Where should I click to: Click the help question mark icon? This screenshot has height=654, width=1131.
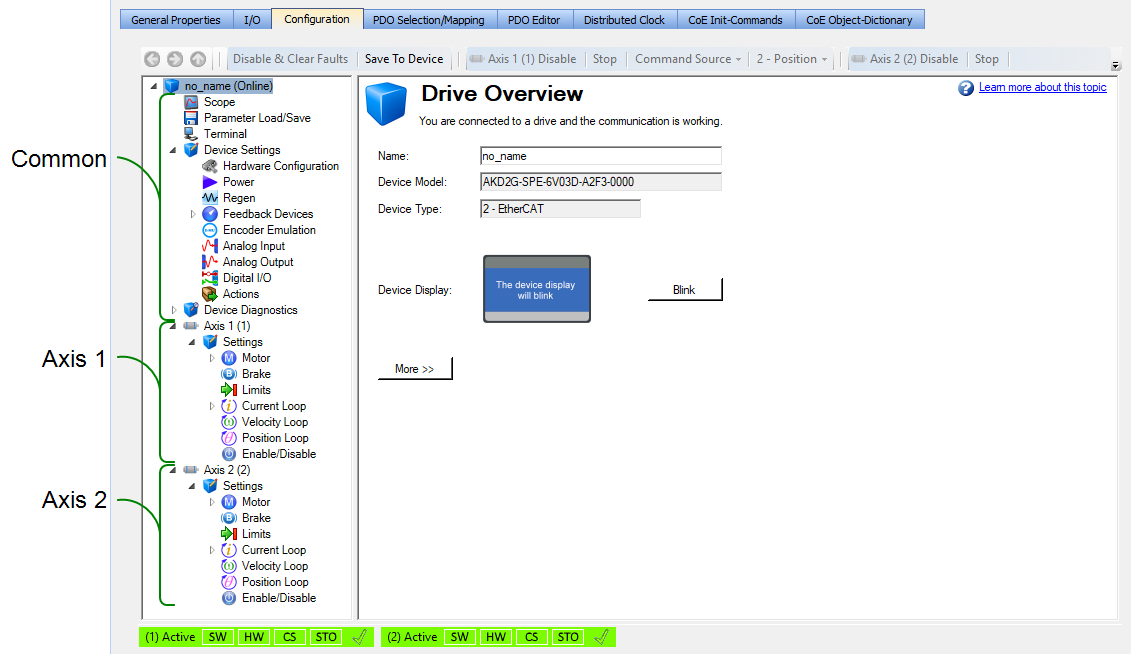pyautogui.click(x=966, y=88)
